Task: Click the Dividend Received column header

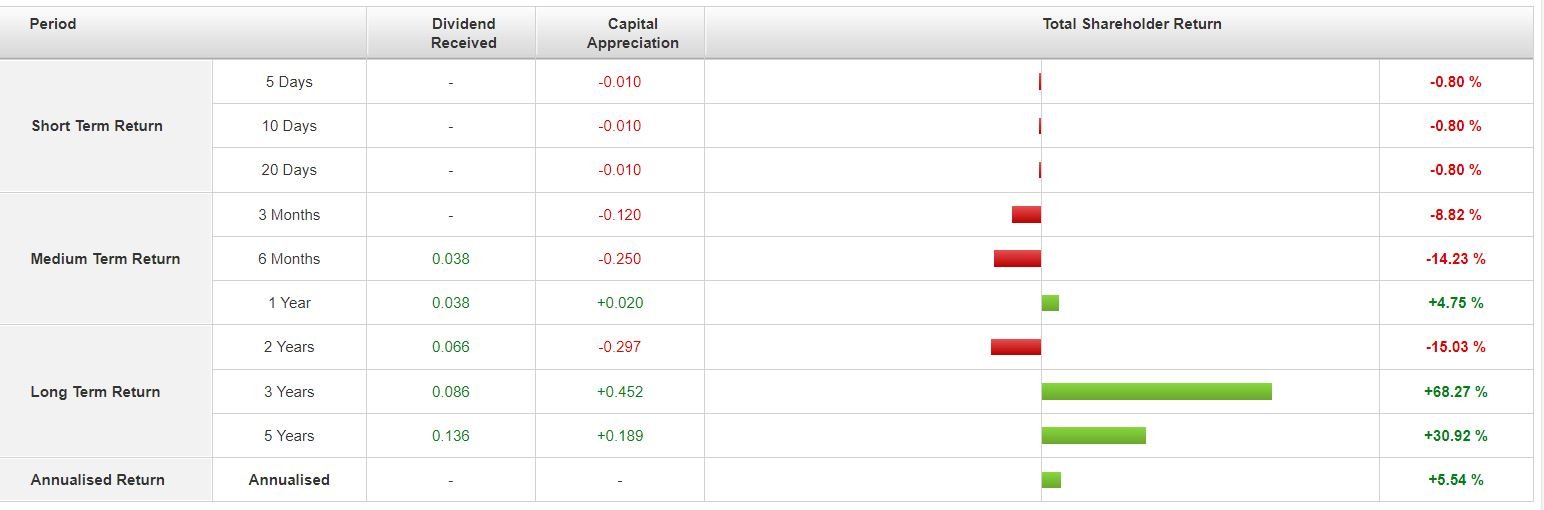Action: [463, 33]
